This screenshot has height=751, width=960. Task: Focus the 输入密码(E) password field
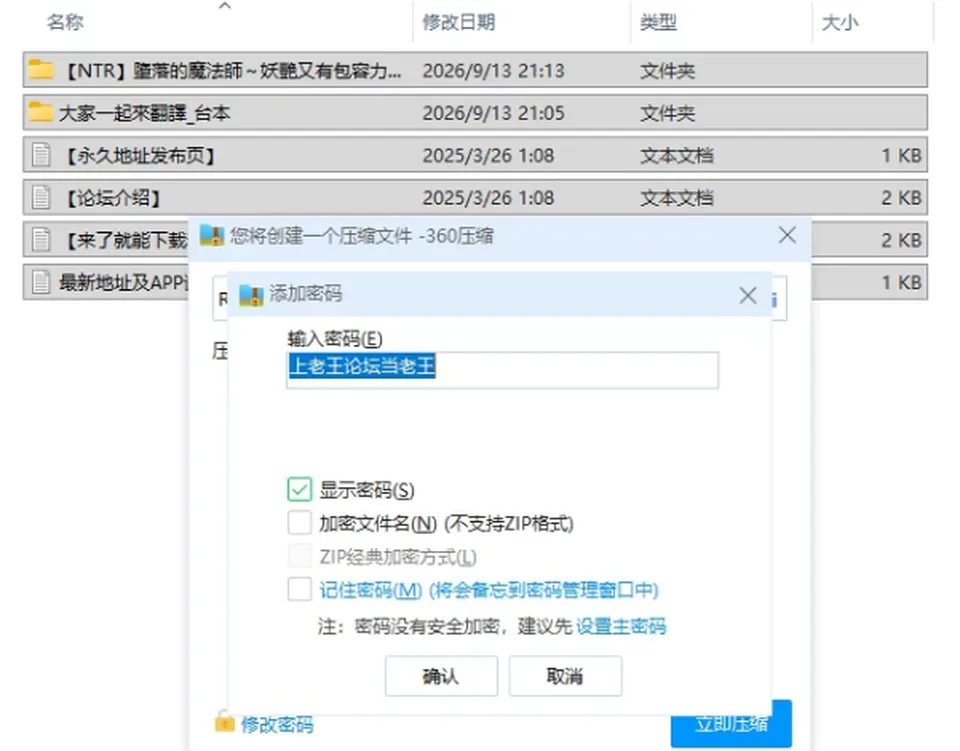pyautogui.click(x=503, y=370)
